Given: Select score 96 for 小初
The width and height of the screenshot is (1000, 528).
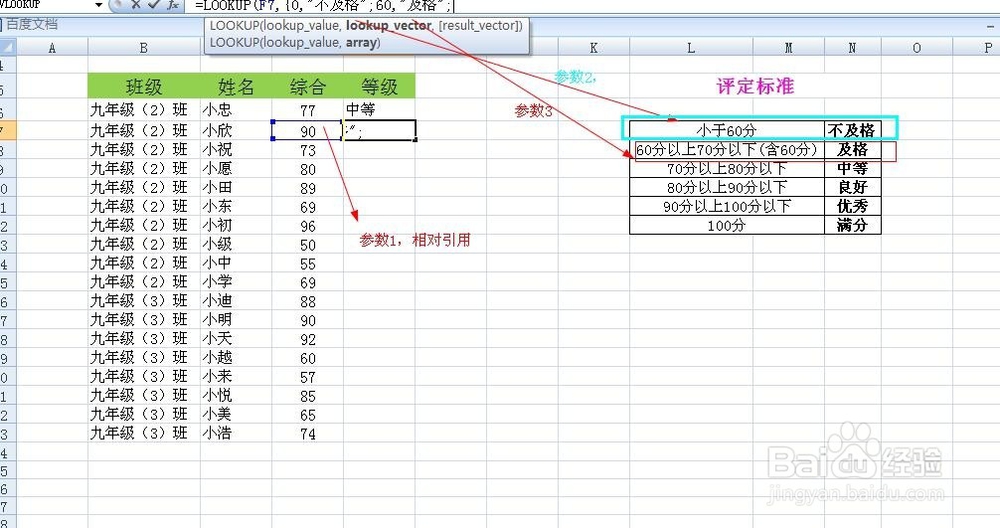Looking at the screenshot, I should [307, 226].
